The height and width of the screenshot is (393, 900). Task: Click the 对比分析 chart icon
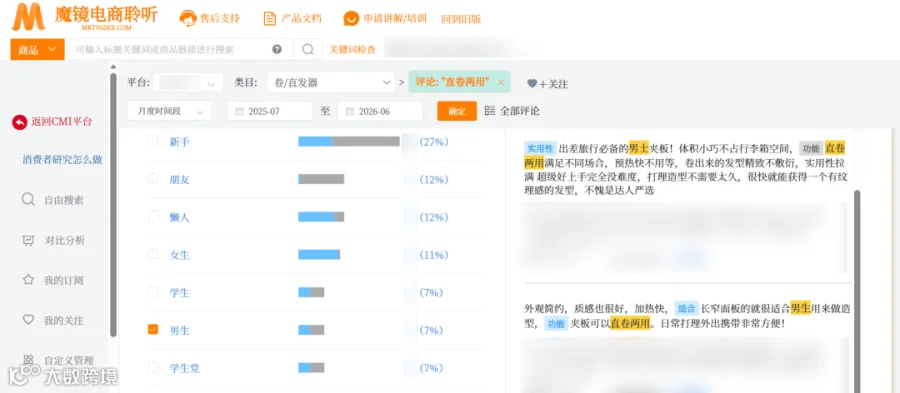click(x=28, y=240)
